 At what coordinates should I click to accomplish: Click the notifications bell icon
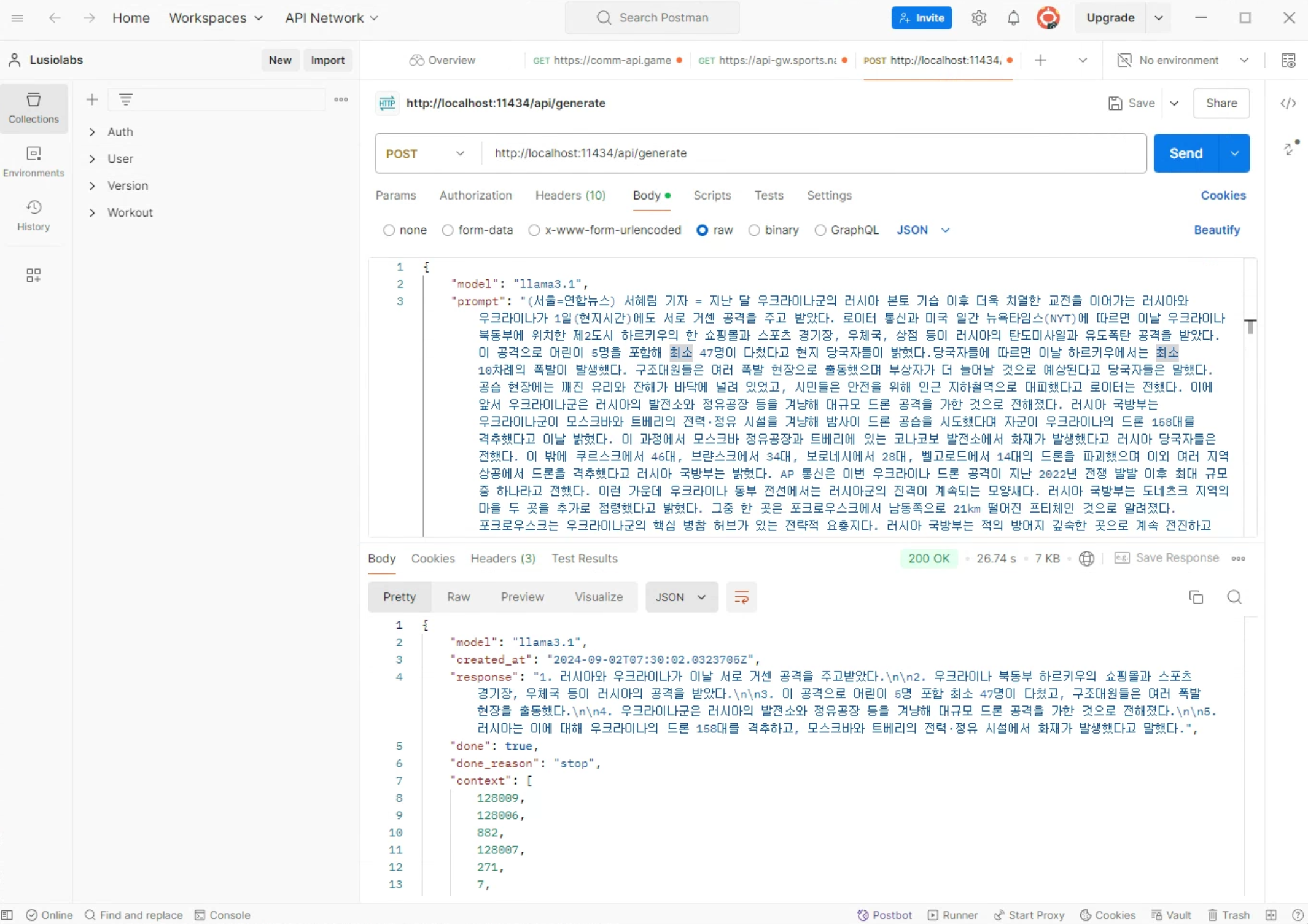tap(1013, 18)
